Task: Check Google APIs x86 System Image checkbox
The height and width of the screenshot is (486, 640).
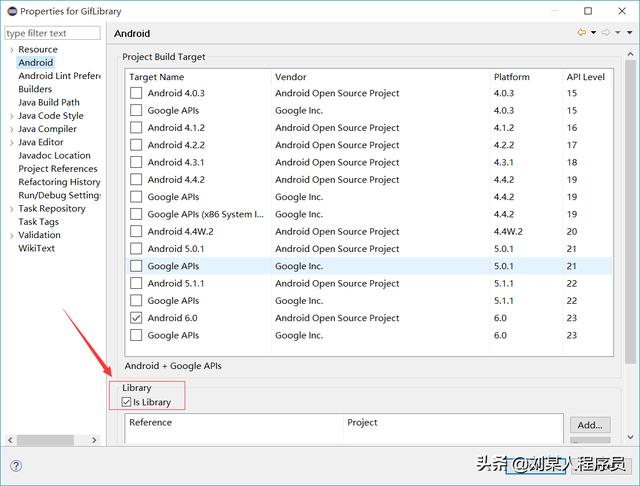Action: tap(136, 214)
